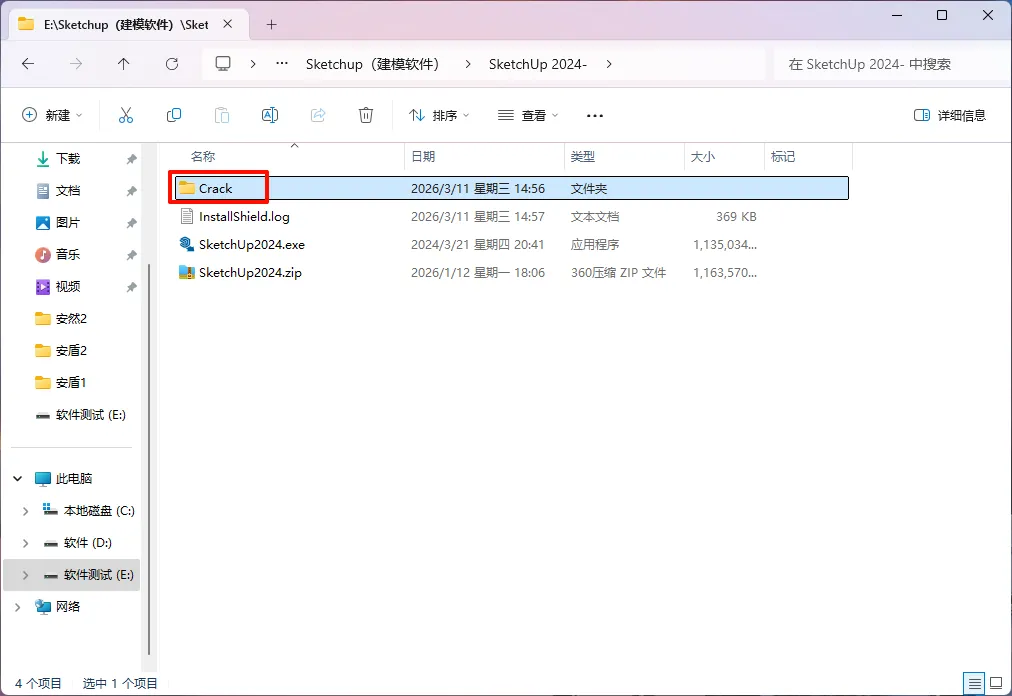
Task: Toggle the 详细信息 details pane
Action: 949,115
